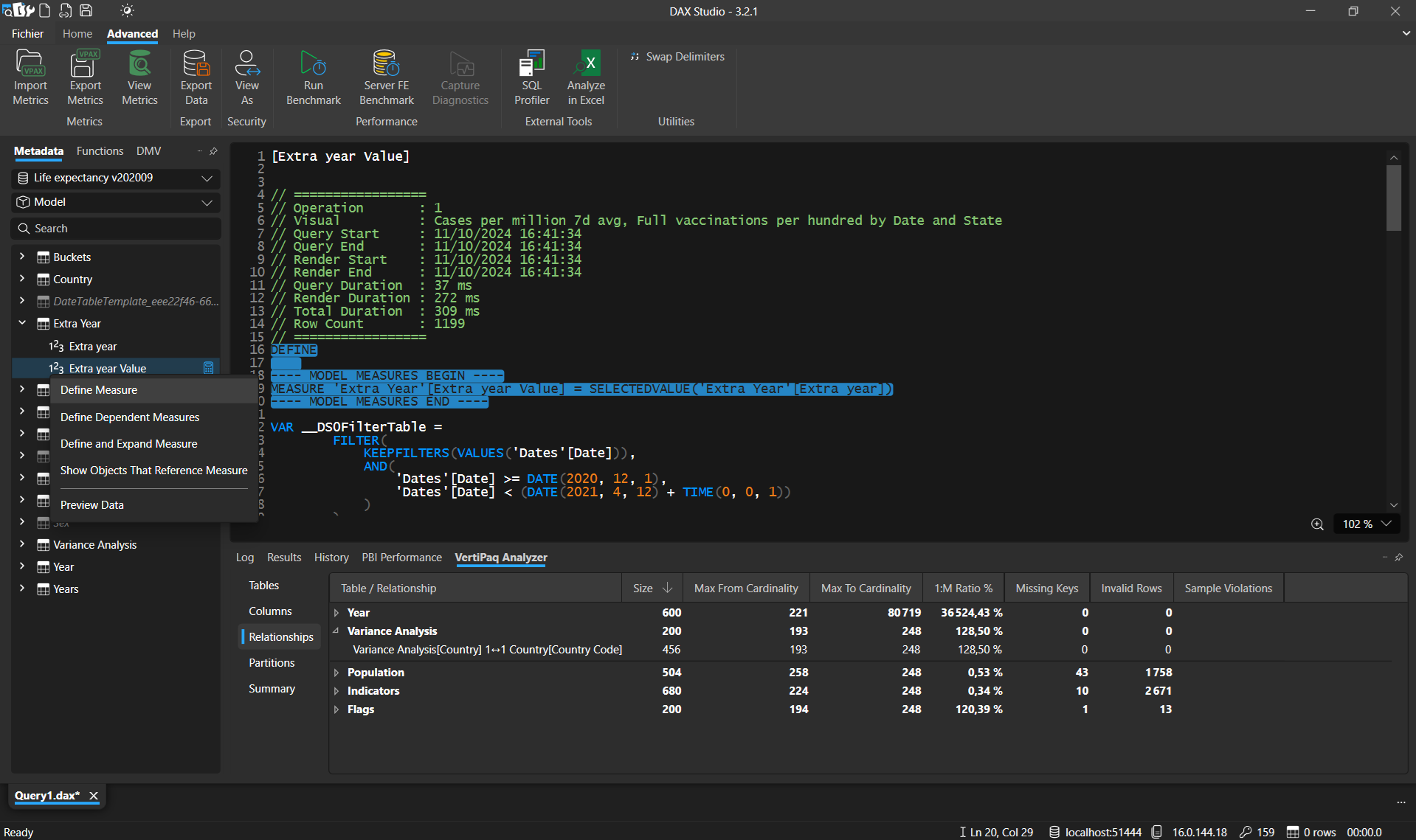Open the Help ribbon tab
This screenshot has width=1416, height=840.
tap(184, 34)
